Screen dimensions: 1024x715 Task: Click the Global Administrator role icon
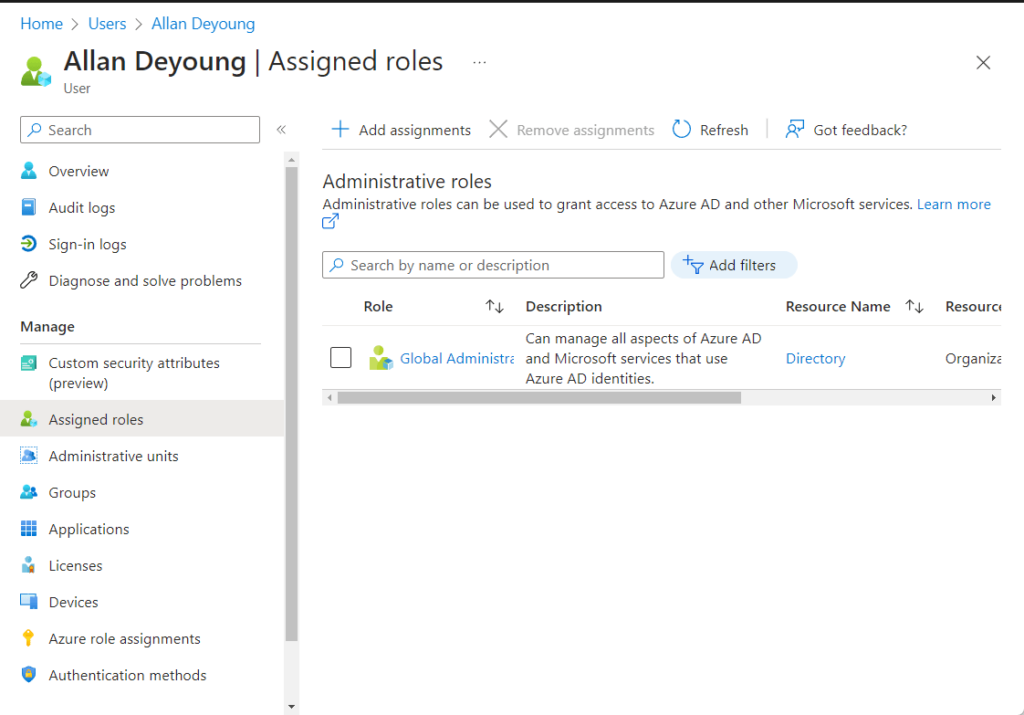click(x=381, y=358)
